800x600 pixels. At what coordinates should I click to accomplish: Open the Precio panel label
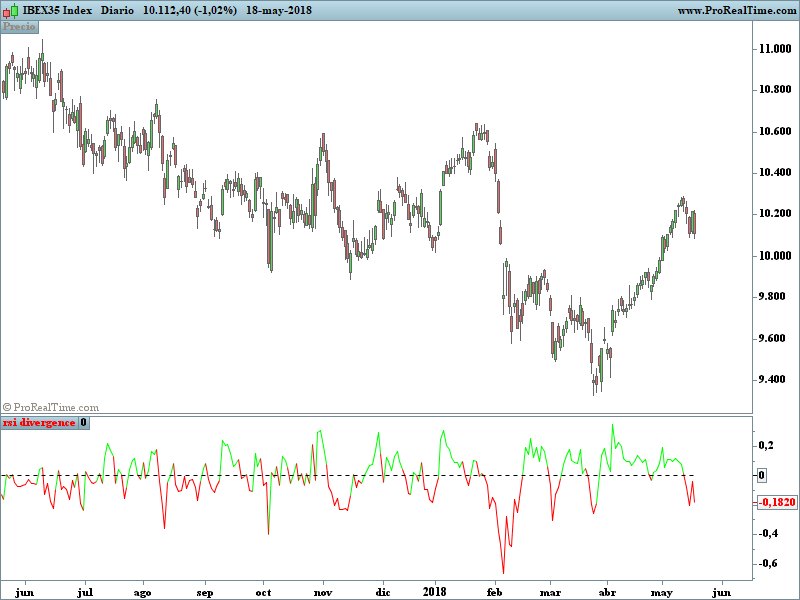tap(19, 27)
